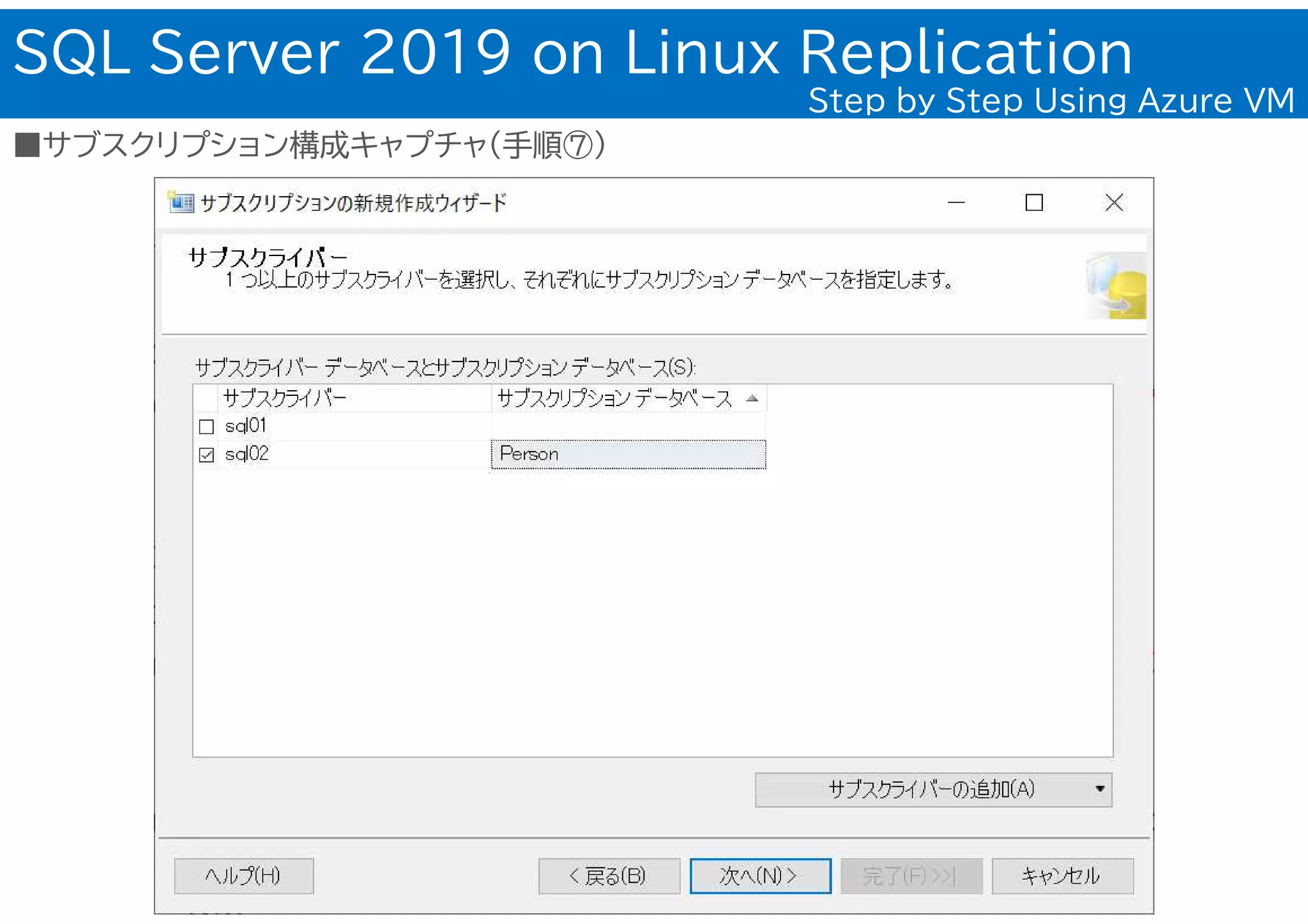This screenshot has height=924, width=1308.
Task: Click the 完了(F) button
Action: (911, 875)
